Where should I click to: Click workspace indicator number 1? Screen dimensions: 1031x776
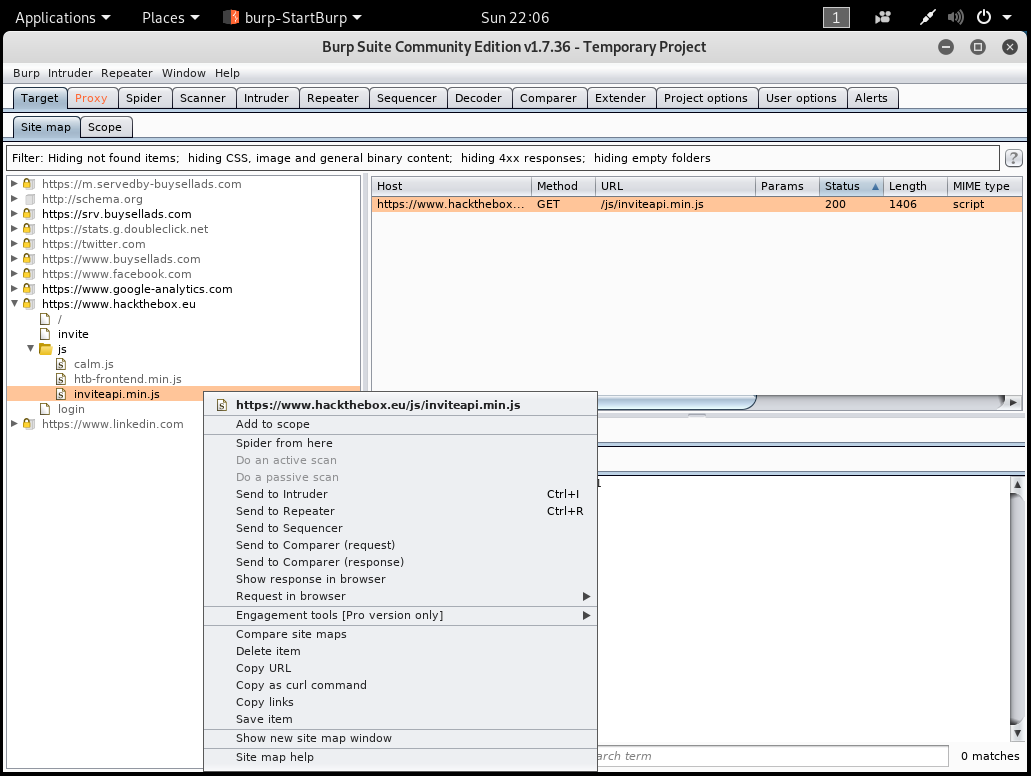[x=836, y=17]
